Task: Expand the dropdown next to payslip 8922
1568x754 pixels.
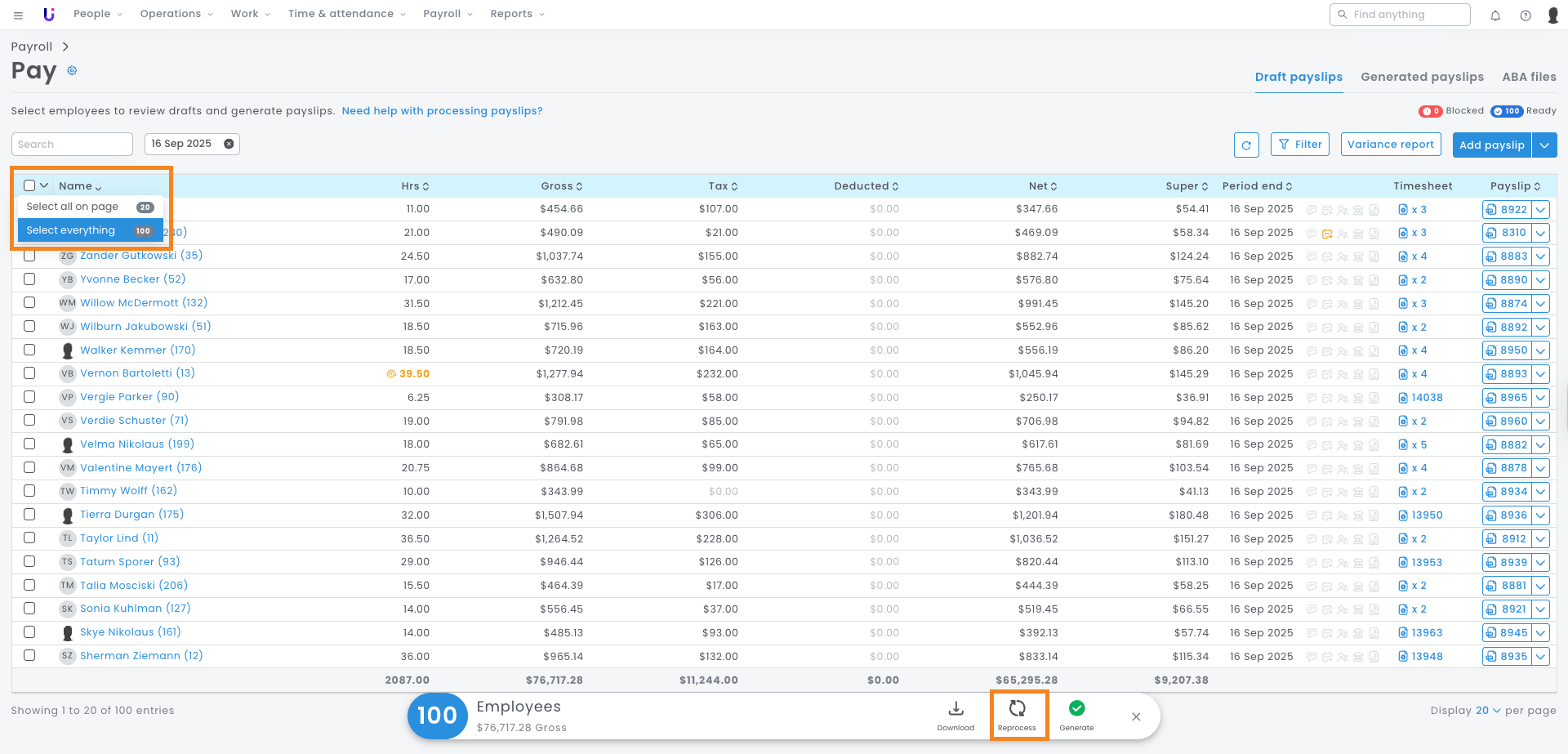Action: point(1541,210)
